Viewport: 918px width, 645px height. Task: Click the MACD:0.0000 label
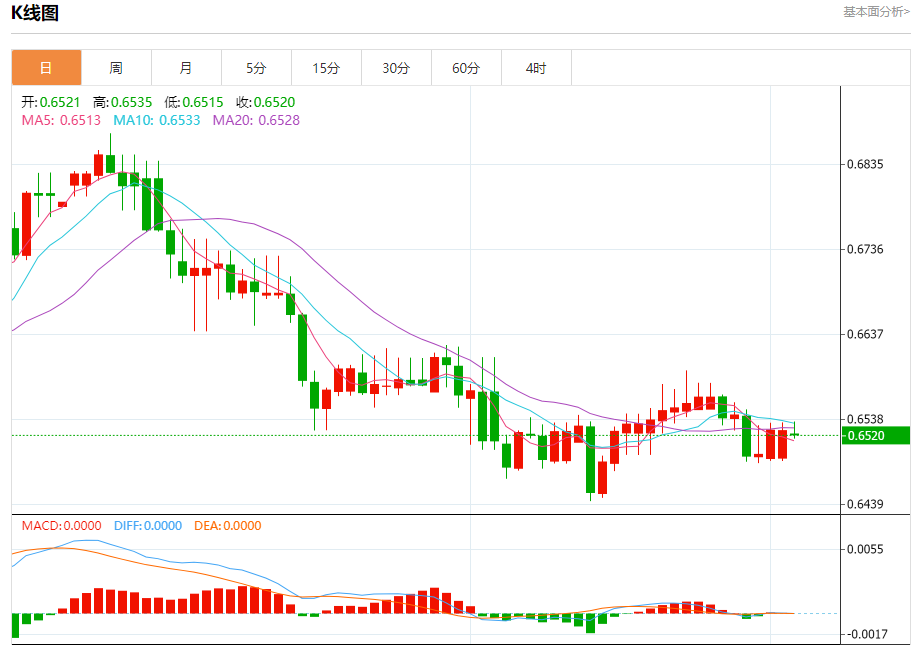coord(61,526)
